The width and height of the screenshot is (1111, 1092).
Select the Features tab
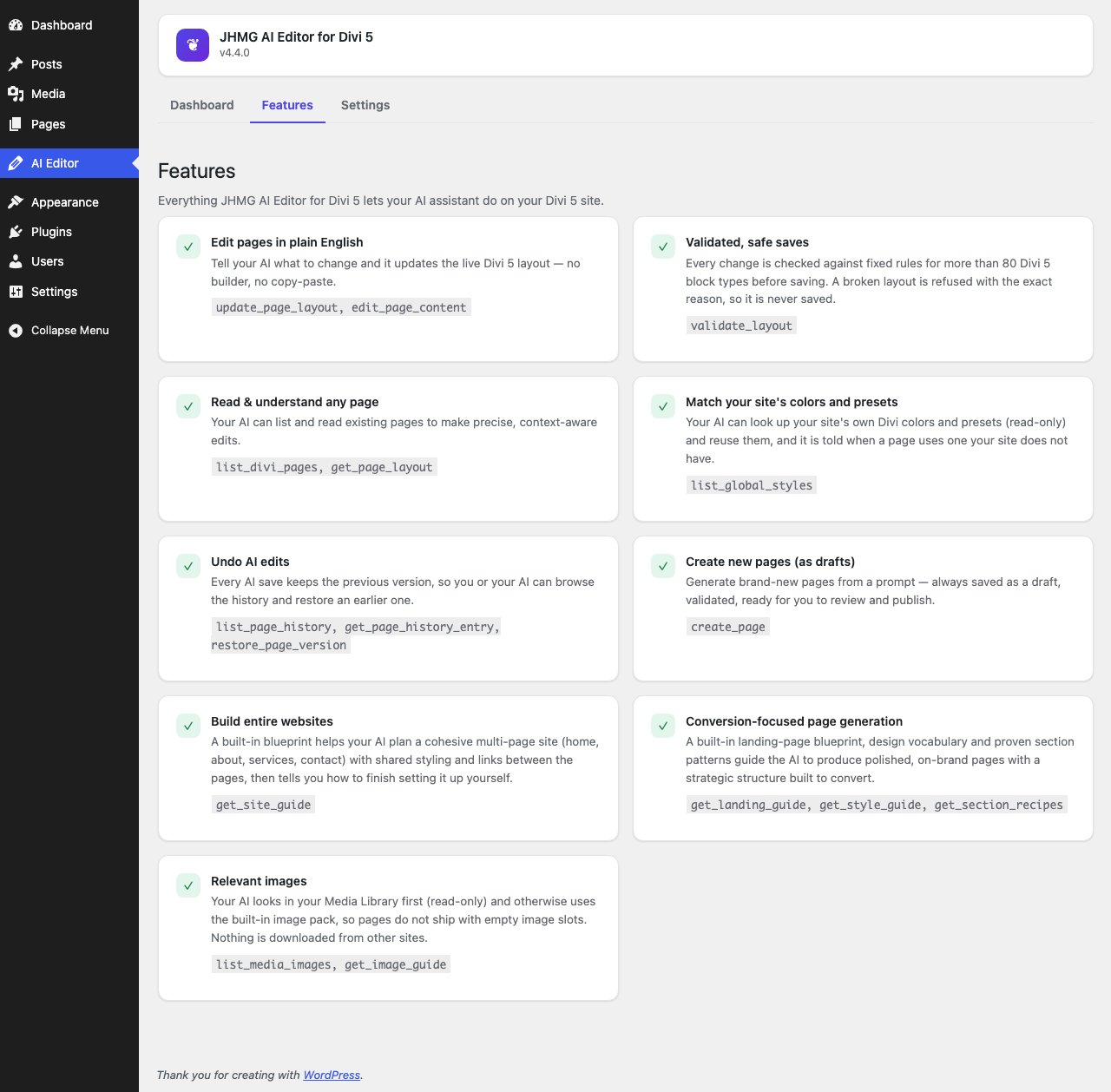pos(287,105)
